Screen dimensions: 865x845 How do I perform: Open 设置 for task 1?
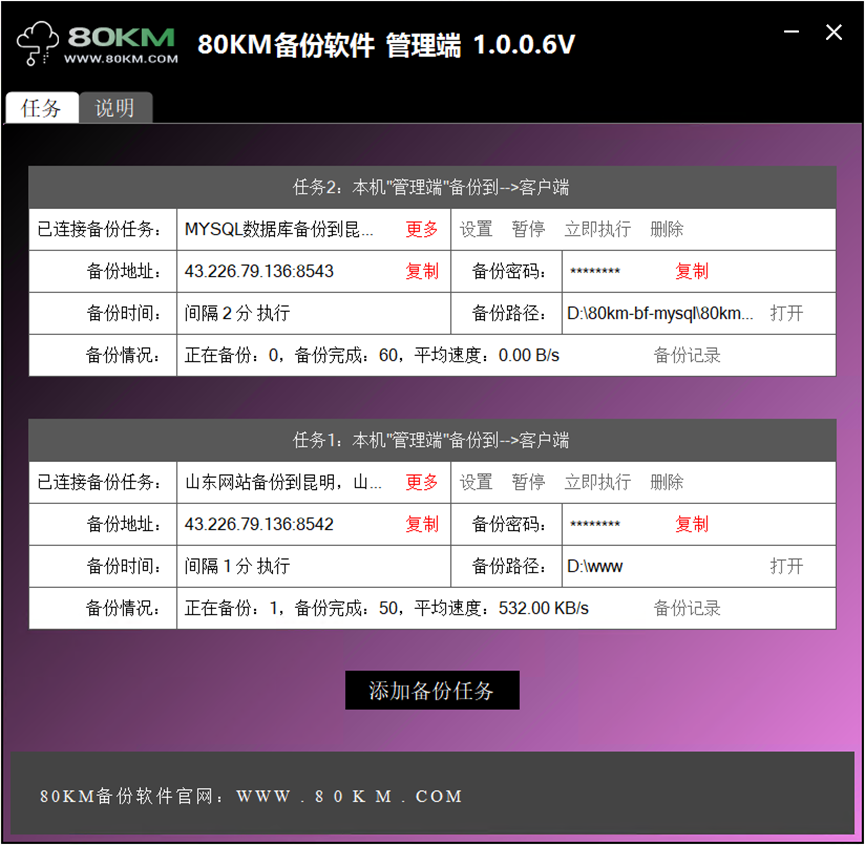(x=476, y=482)
